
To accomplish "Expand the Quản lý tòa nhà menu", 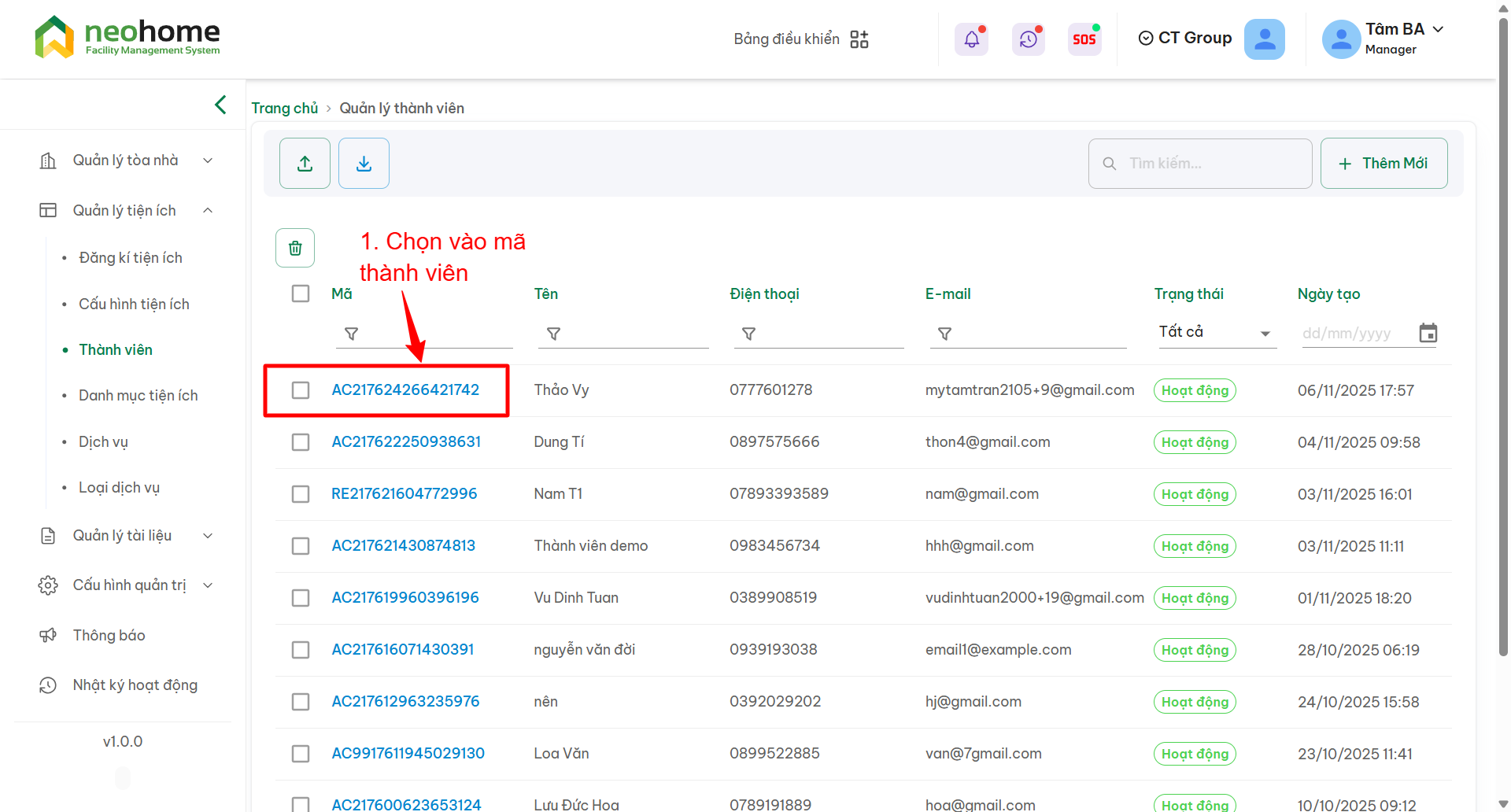I will tap(126, 161).
